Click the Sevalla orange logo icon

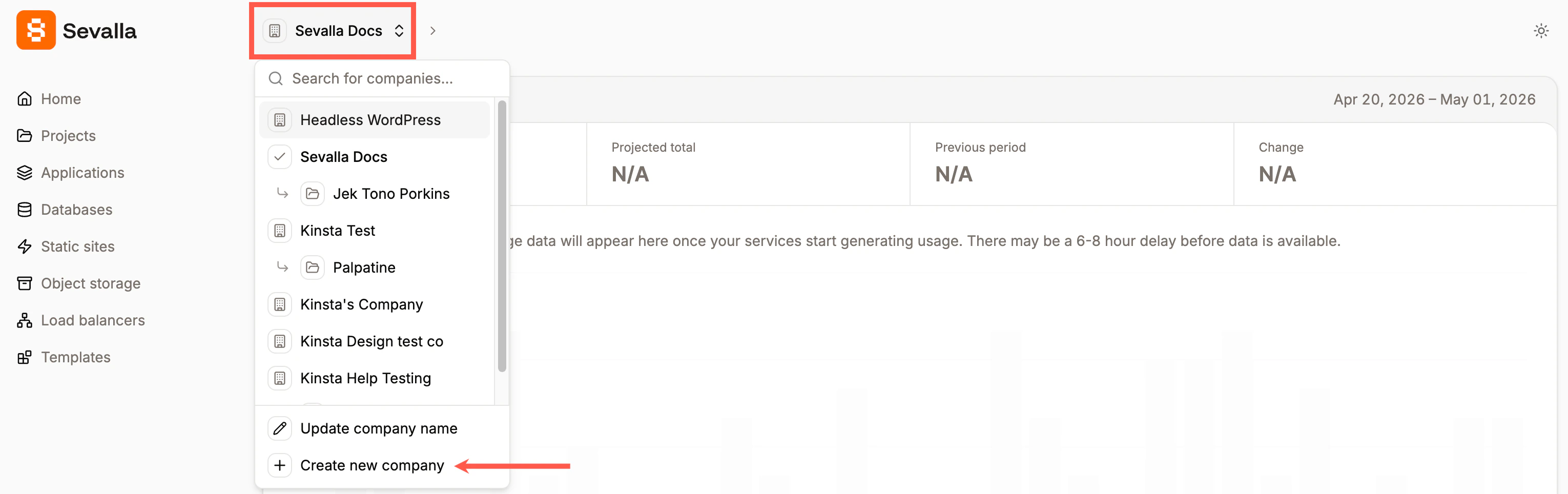point(36,30)
